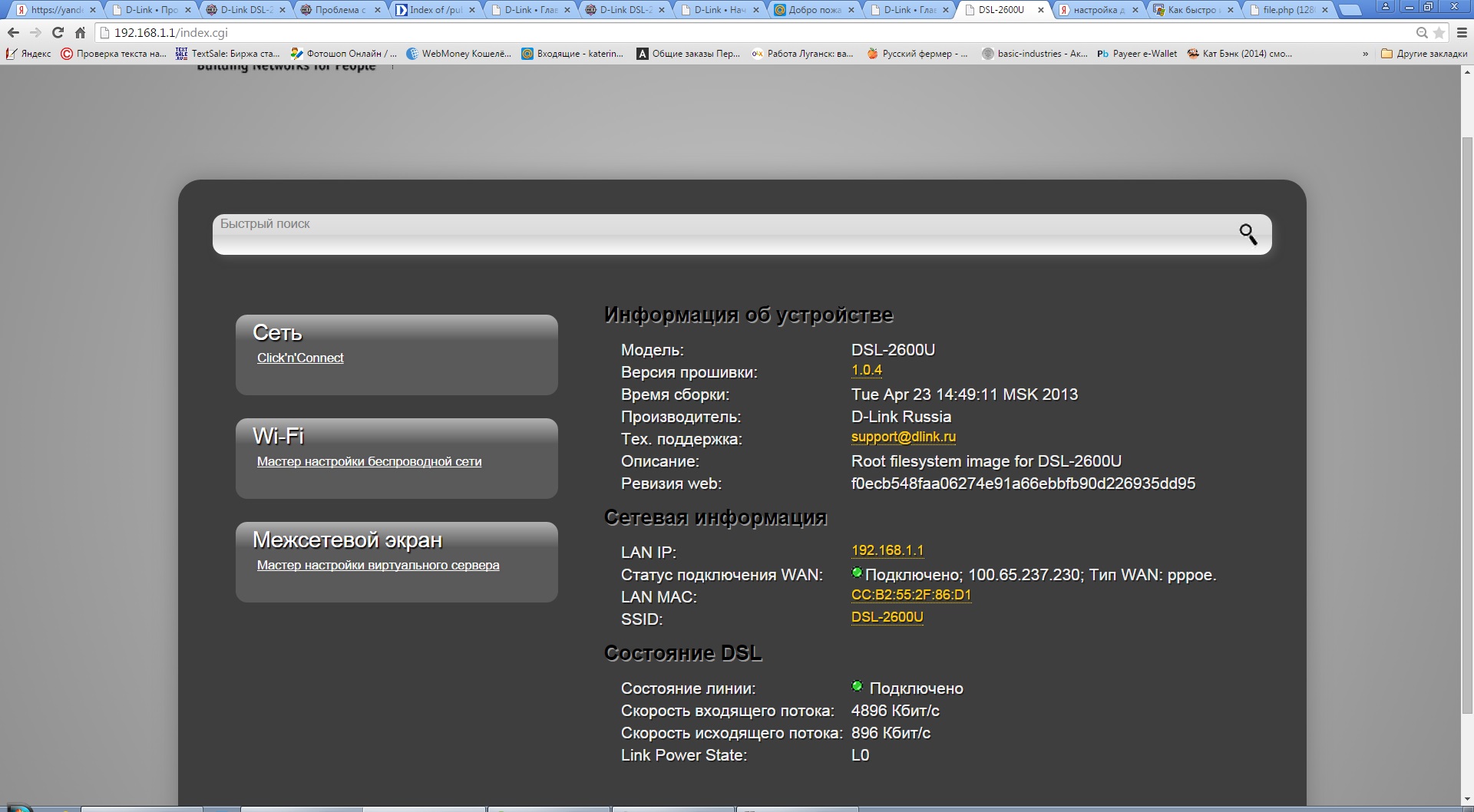
Task: Open the 'Межсетевой экран' section heading
Action: pyautogui.click(x=348, y=540)
